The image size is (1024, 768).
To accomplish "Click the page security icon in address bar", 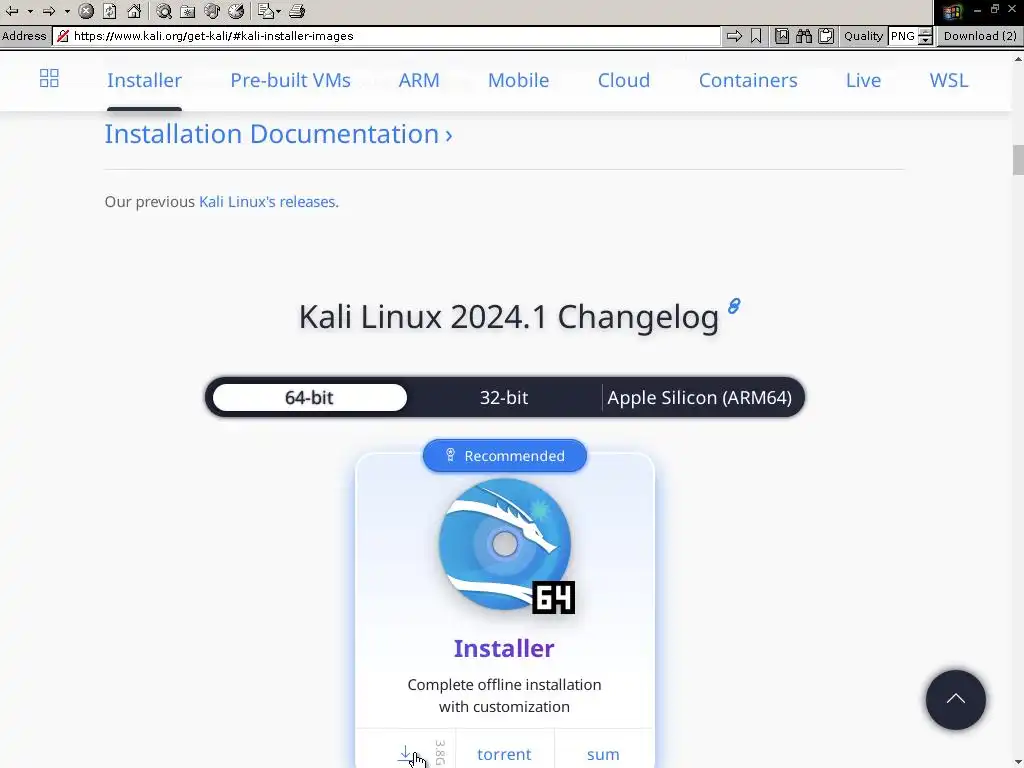I will (63, 36).
